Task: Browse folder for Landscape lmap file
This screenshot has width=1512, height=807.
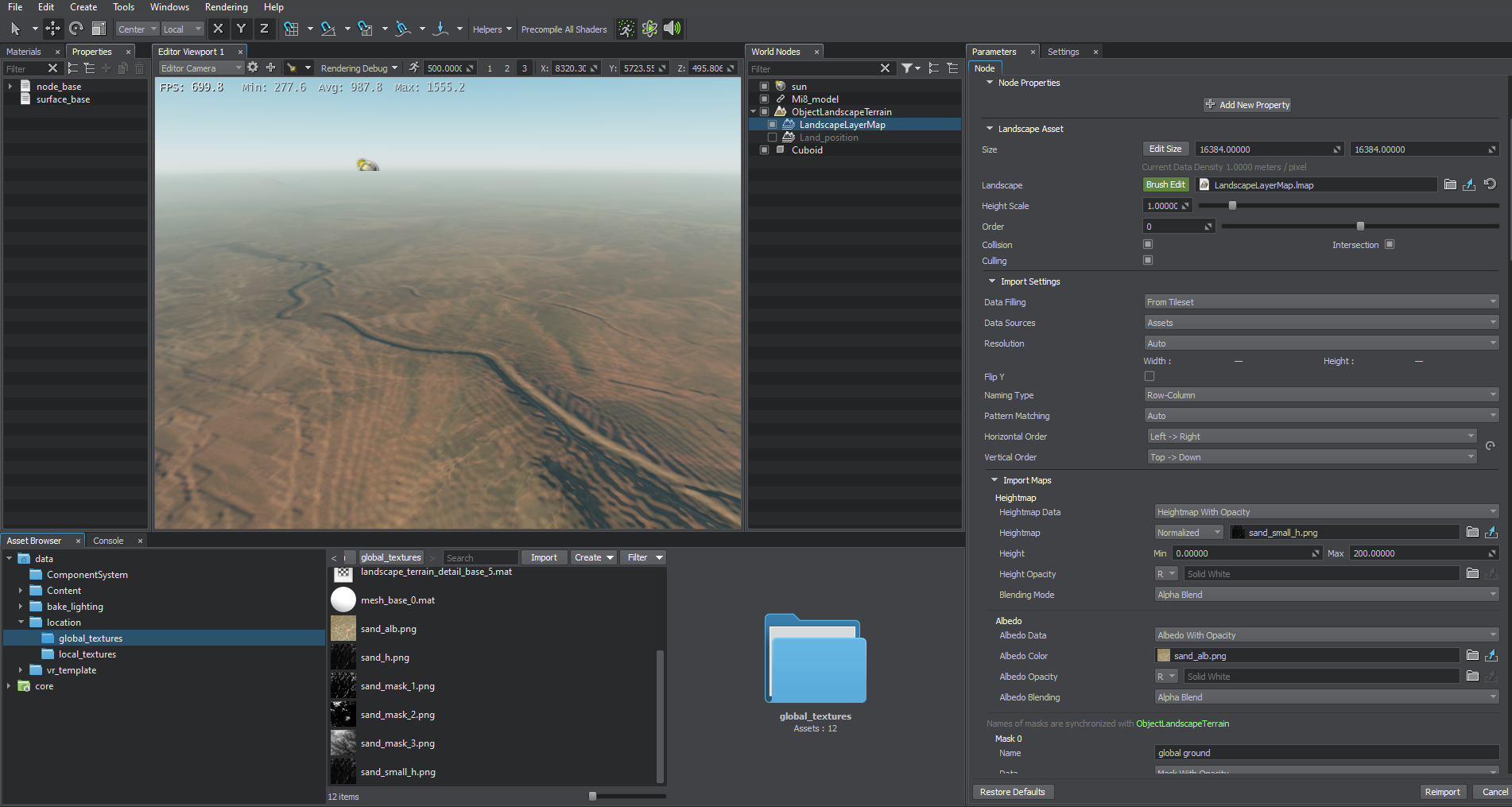Action: coord(1450,184)
